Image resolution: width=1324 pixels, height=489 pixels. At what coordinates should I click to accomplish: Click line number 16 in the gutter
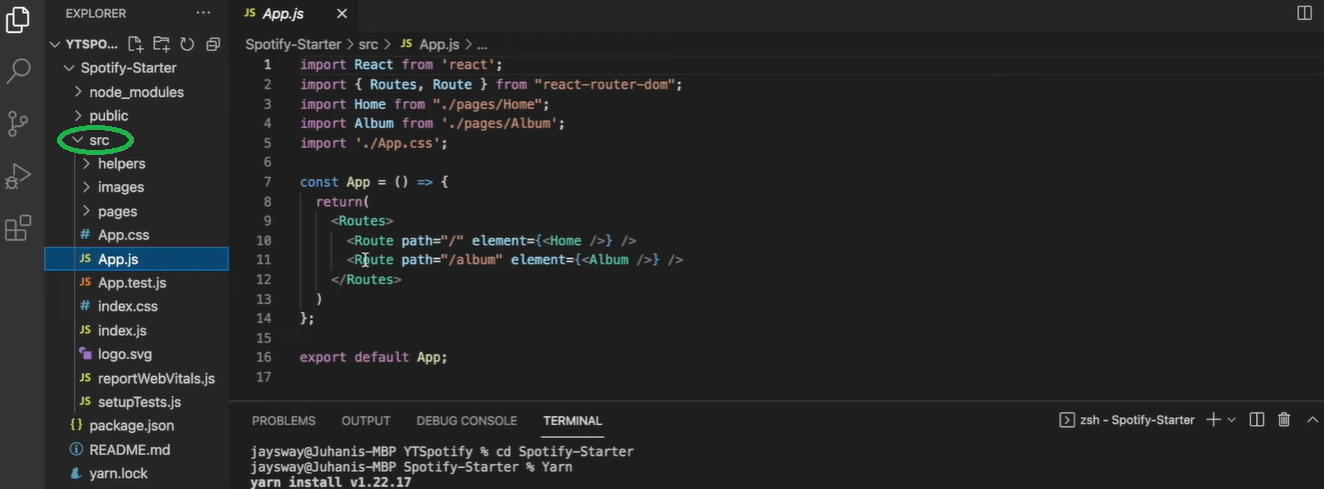click(264, 357)
